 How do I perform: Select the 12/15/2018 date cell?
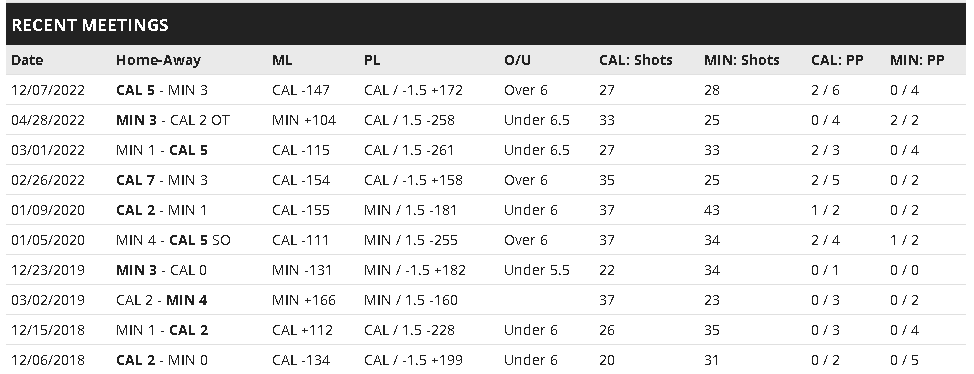point(48,329)
